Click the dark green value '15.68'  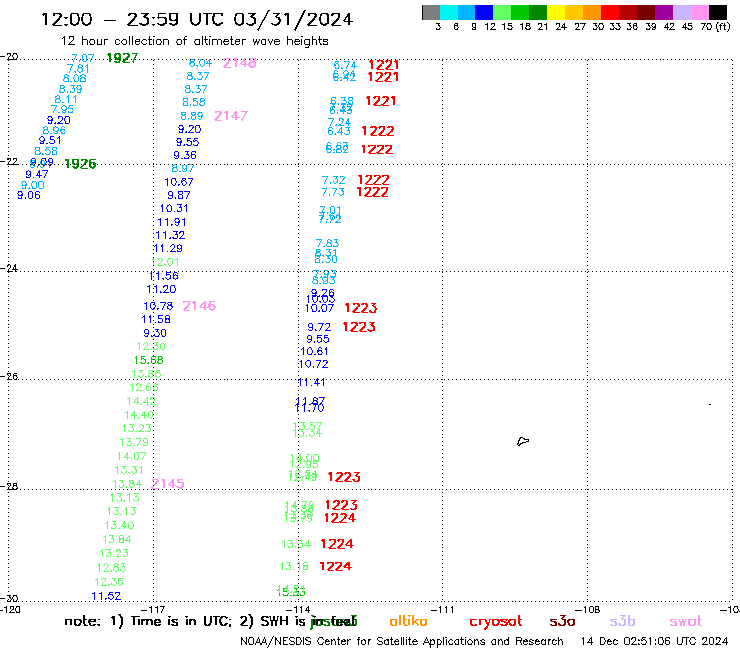tap(149, 360)
